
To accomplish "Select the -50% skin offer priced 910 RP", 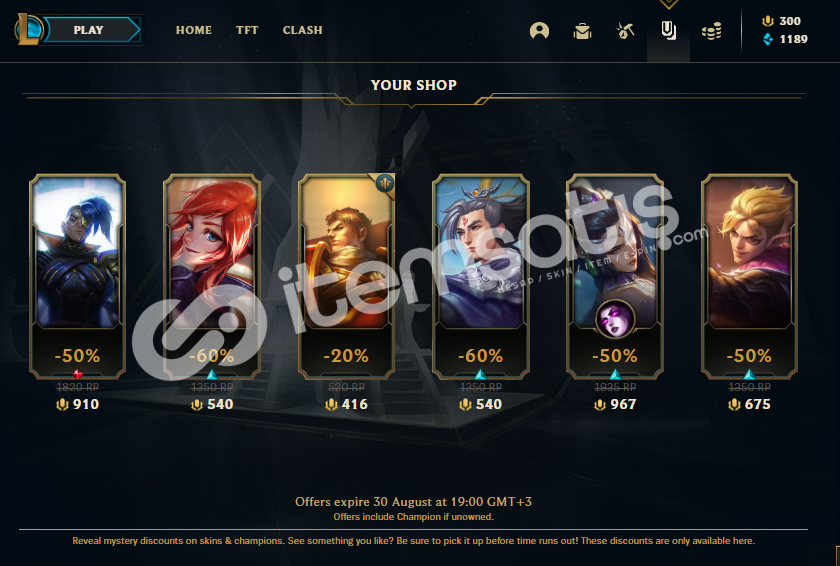I will (78, 276).
